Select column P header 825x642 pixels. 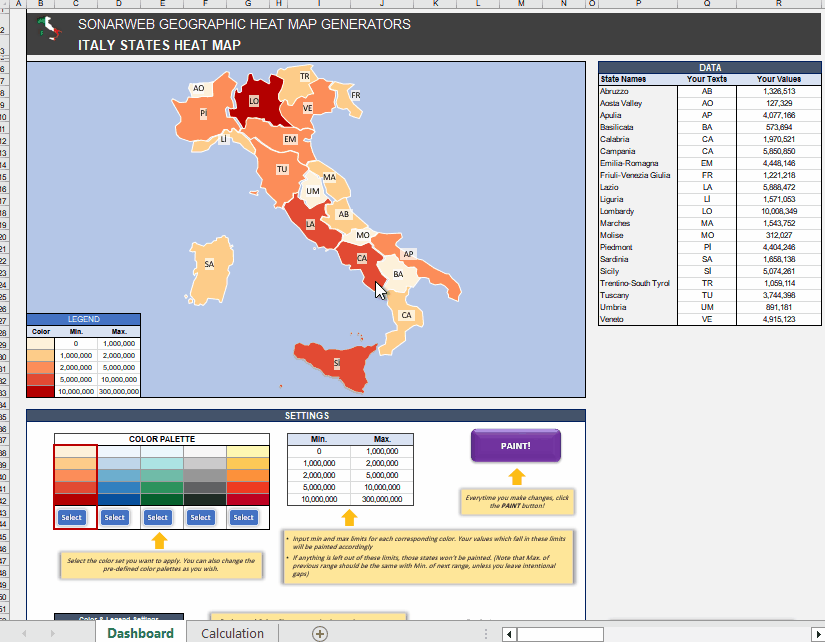[638, 4]
